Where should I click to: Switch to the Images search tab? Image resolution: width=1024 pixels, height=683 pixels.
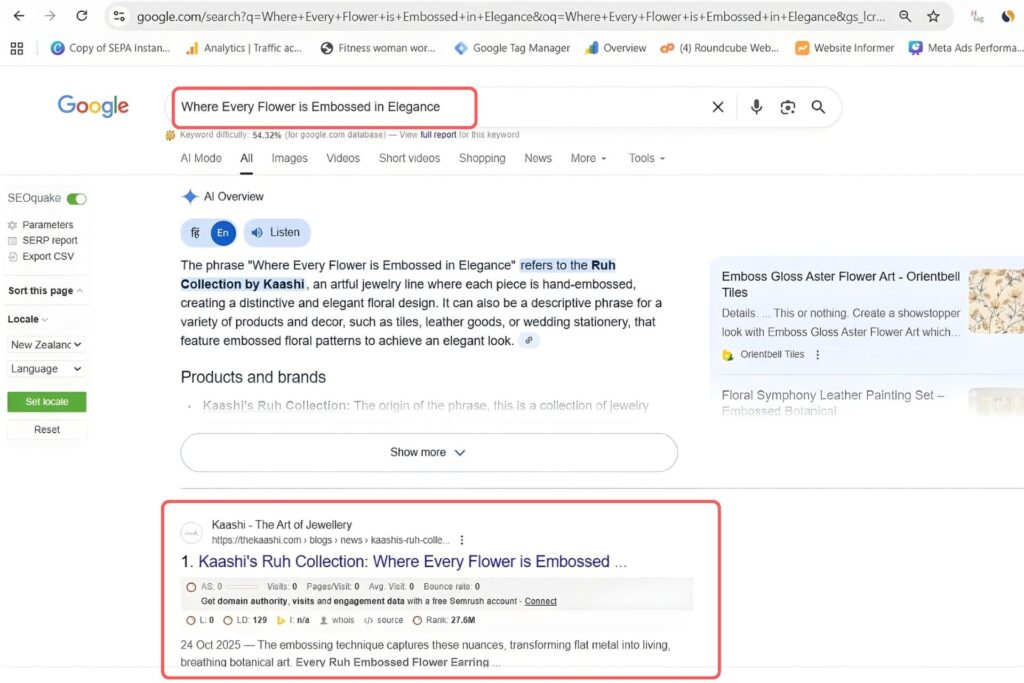289,158
